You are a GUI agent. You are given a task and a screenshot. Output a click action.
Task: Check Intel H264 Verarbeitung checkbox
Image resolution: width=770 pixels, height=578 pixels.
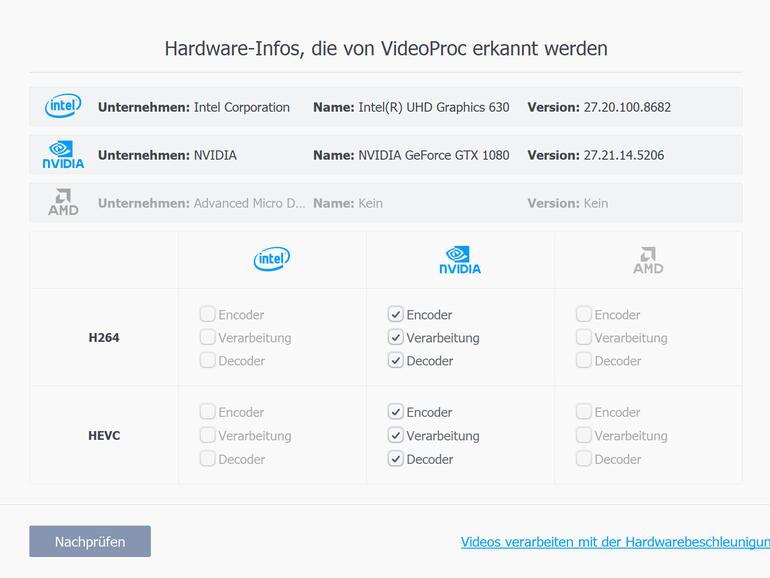click(x=207, y=337)
